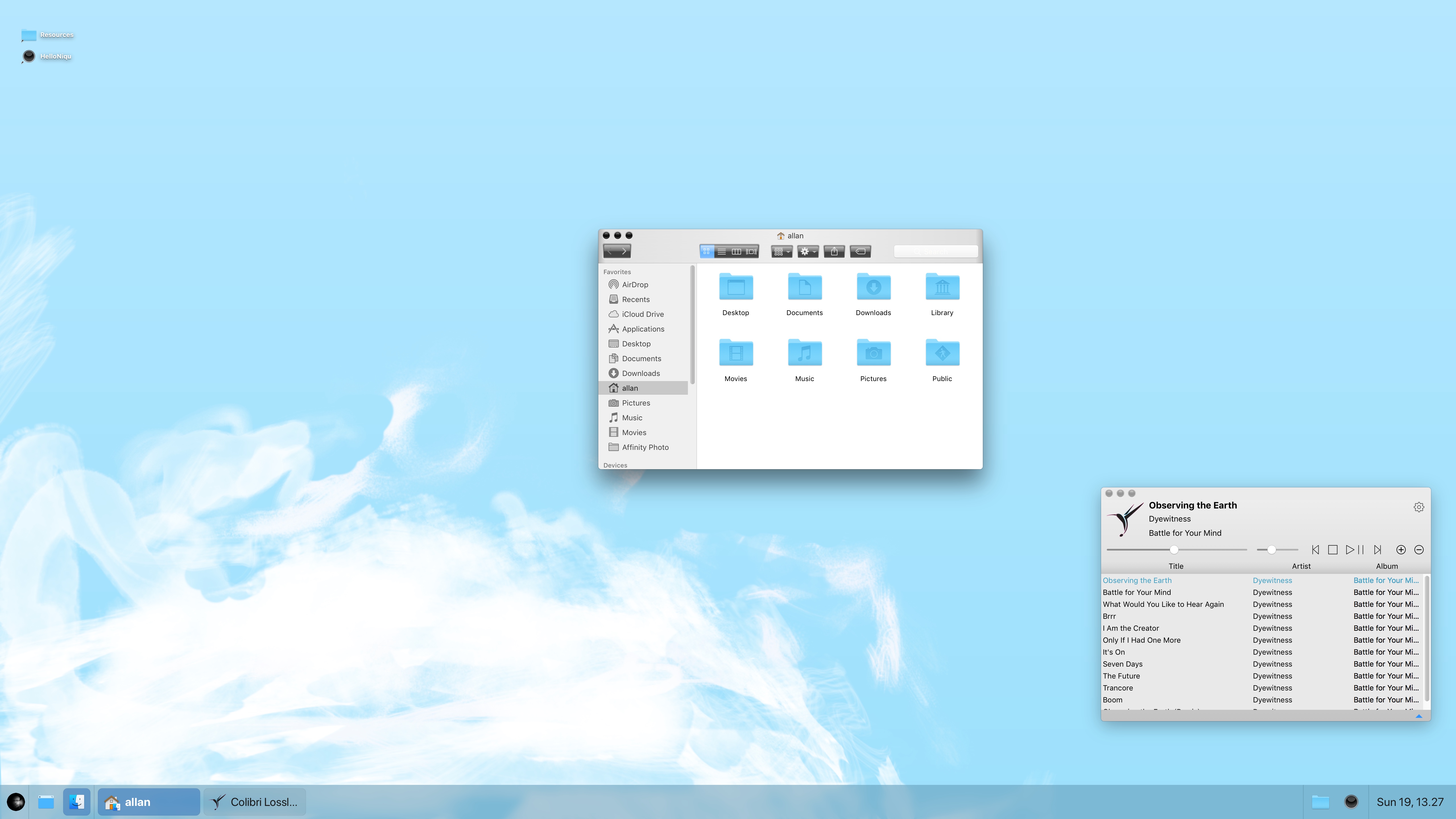Switch Finder to column view
This screenshot has width=1456, height=819.
737,251
